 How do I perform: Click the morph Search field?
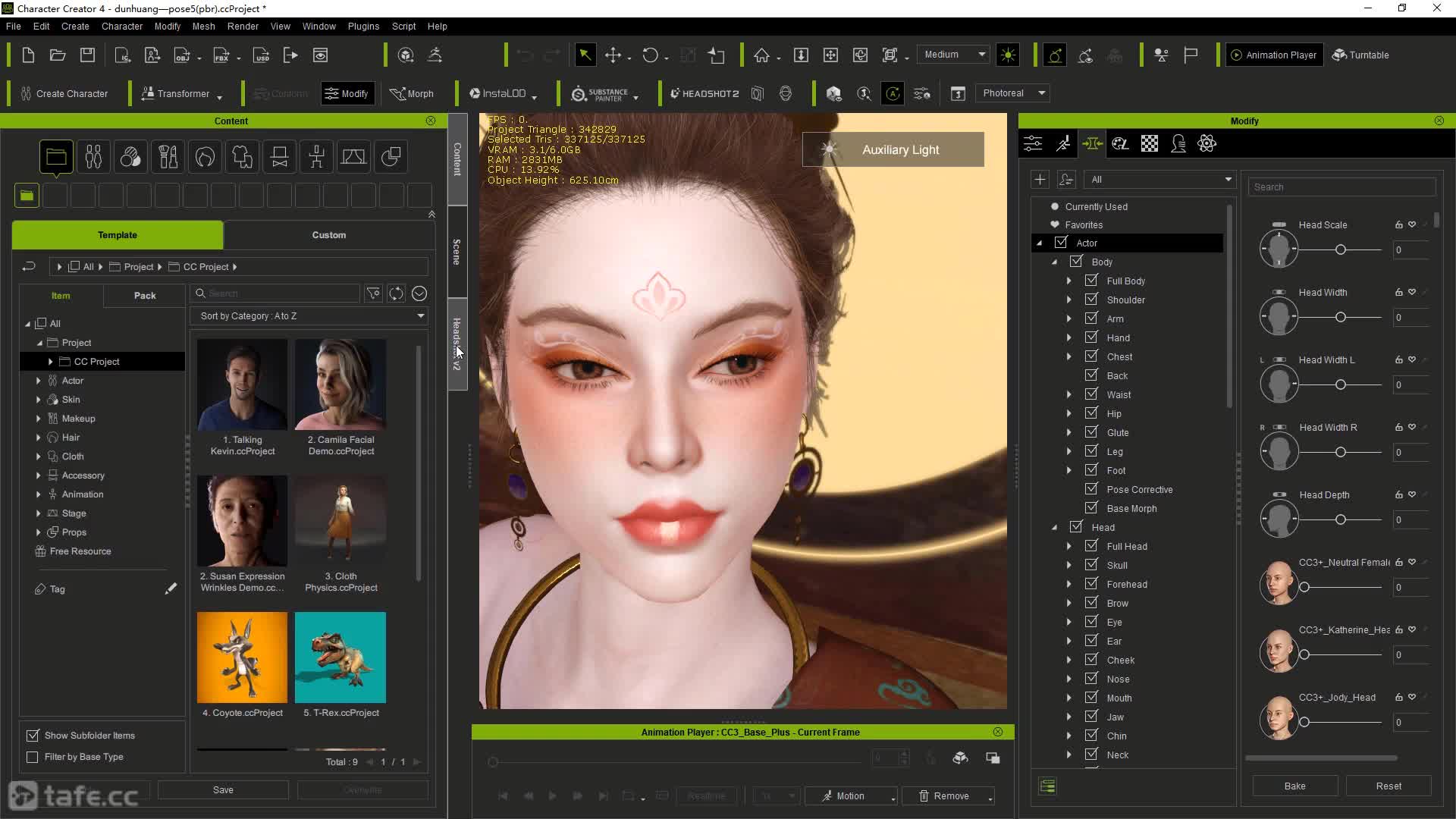click(1342, 187)
